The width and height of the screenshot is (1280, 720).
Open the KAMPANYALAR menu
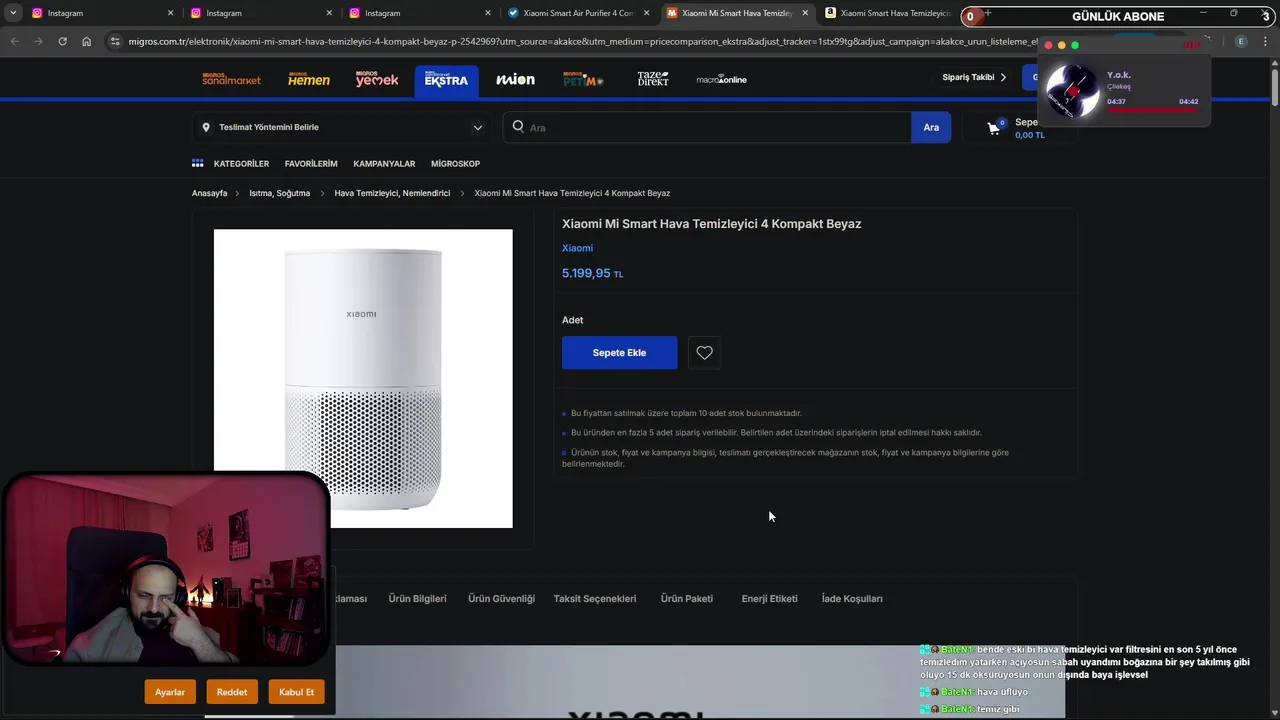coord(384,163)
